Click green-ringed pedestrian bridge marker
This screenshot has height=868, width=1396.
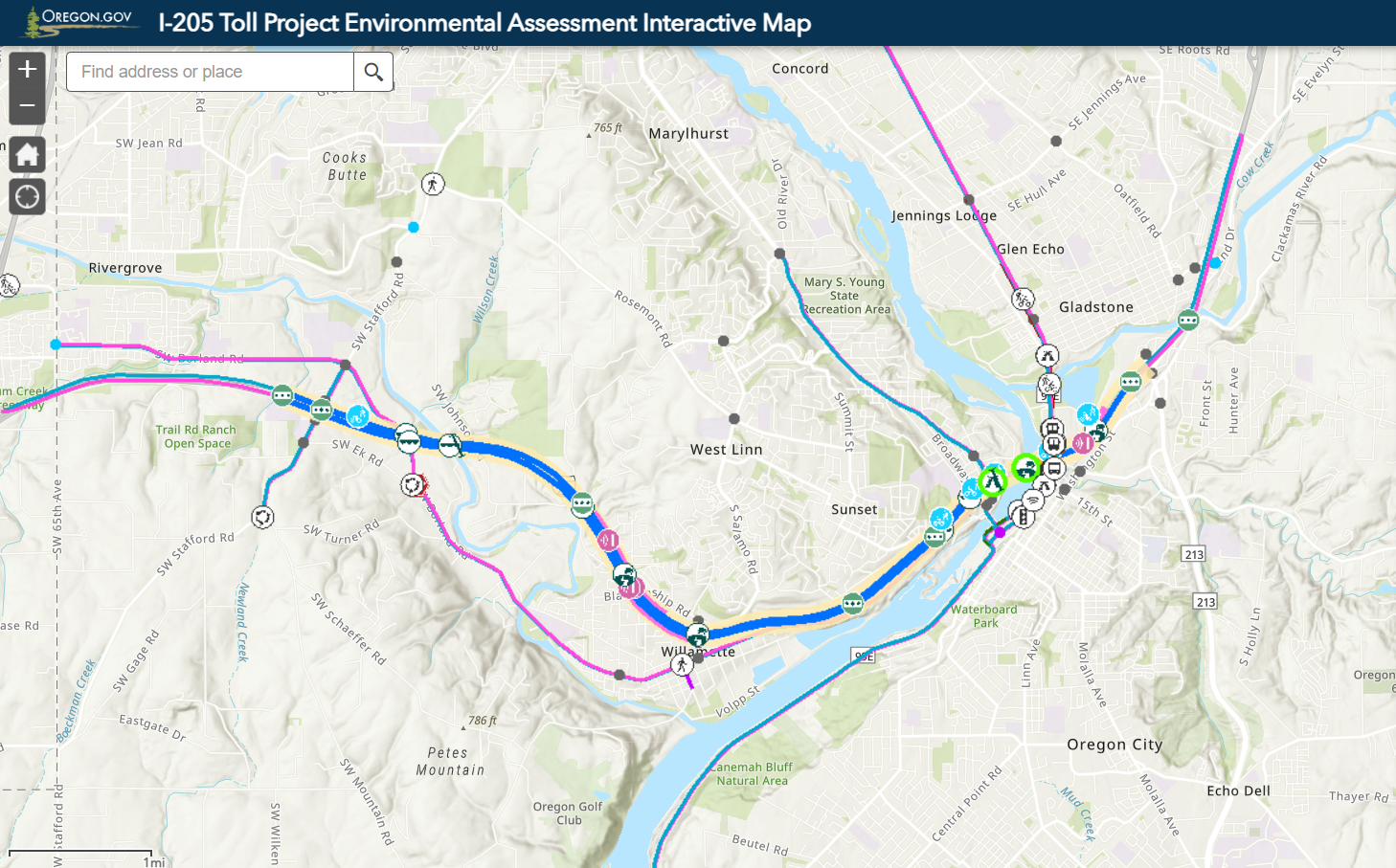pyautogui.click(x=992, y=480)
